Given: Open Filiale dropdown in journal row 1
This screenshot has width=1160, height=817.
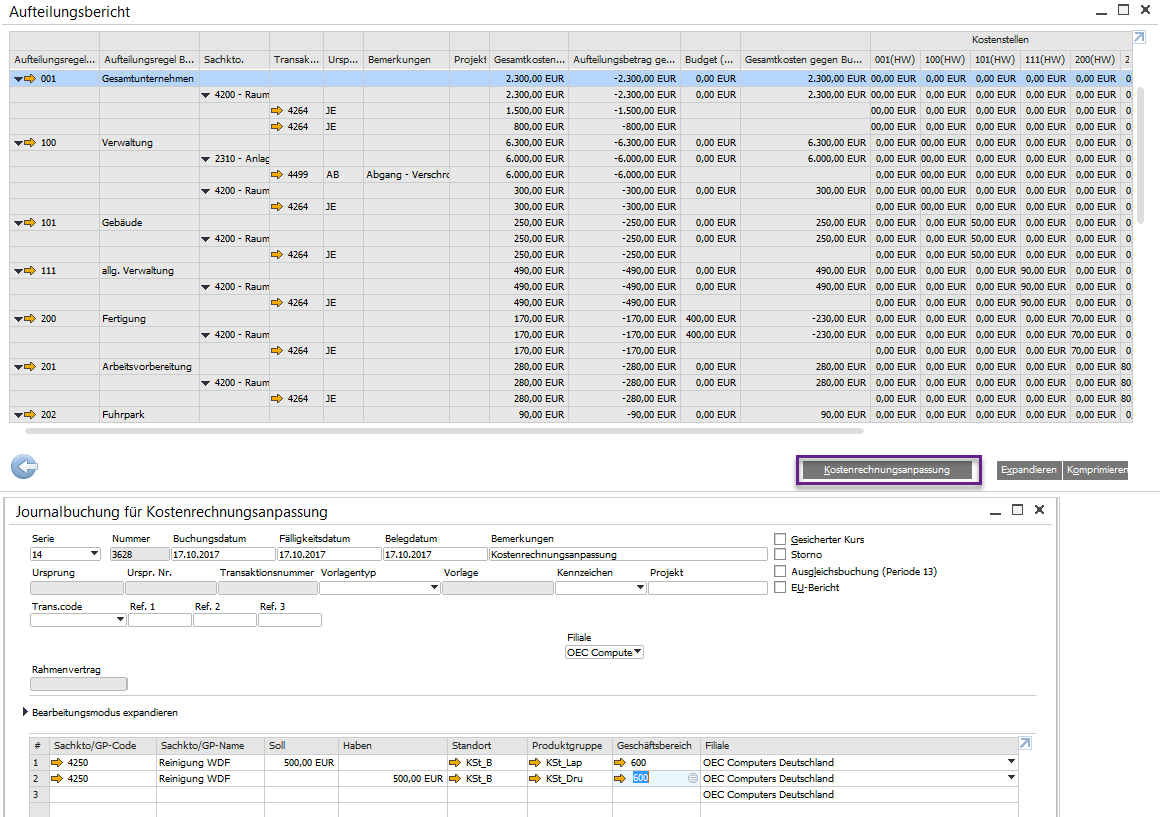Looking at the screenshot, I should point(1011,761).
